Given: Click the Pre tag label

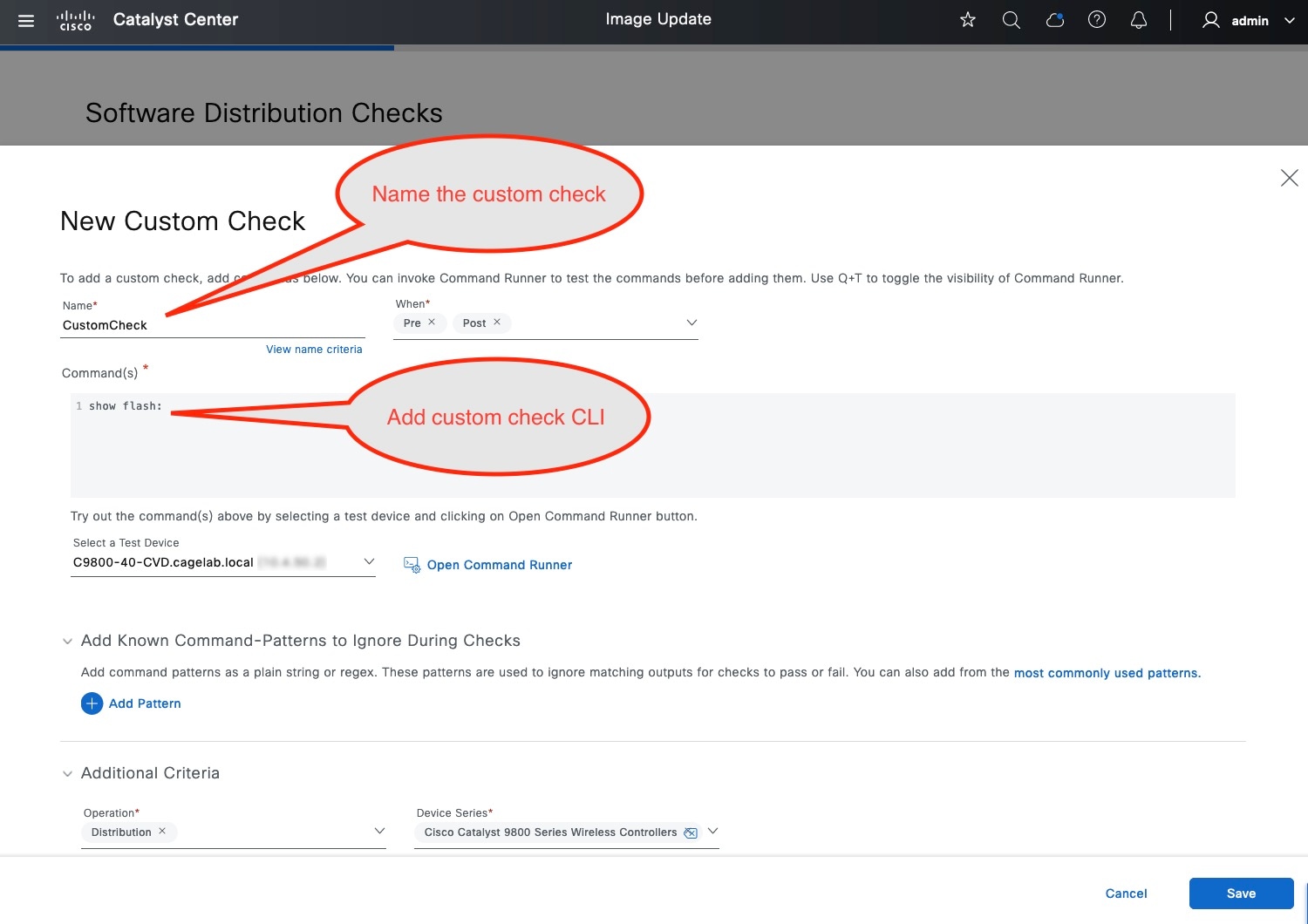Looking at the screenshot, I should (x=412, y=323).
